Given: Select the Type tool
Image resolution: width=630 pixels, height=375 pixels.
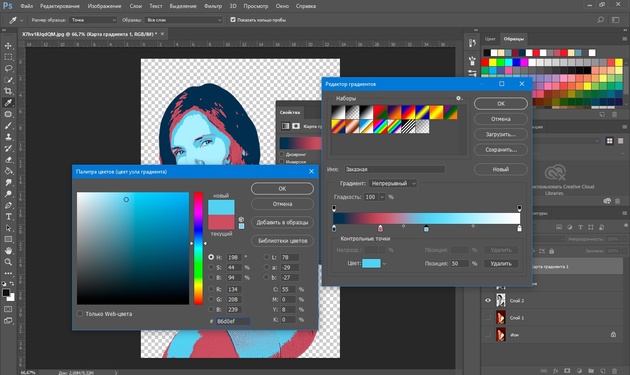Looking at the screenshot, I should click(x=8, y=217).
